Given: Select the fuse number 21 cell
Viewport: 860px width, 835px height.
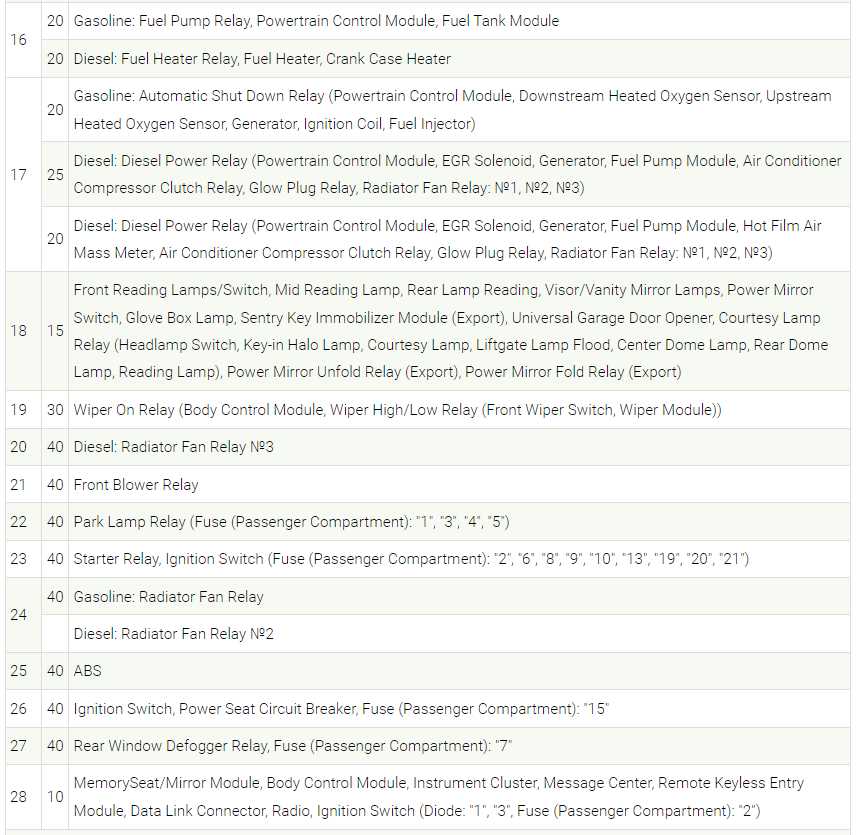Looking at the screenshot, I should tap(24, 484).
